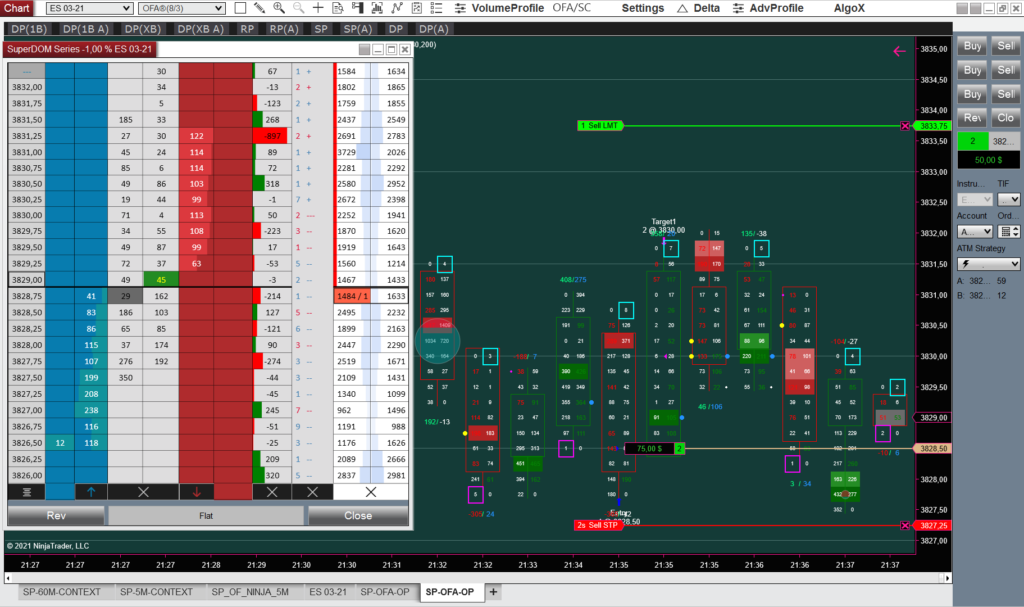1024x607 pixels.
Task: Click the sliders icon beside AdvProfile
Action: click(738, 8)
